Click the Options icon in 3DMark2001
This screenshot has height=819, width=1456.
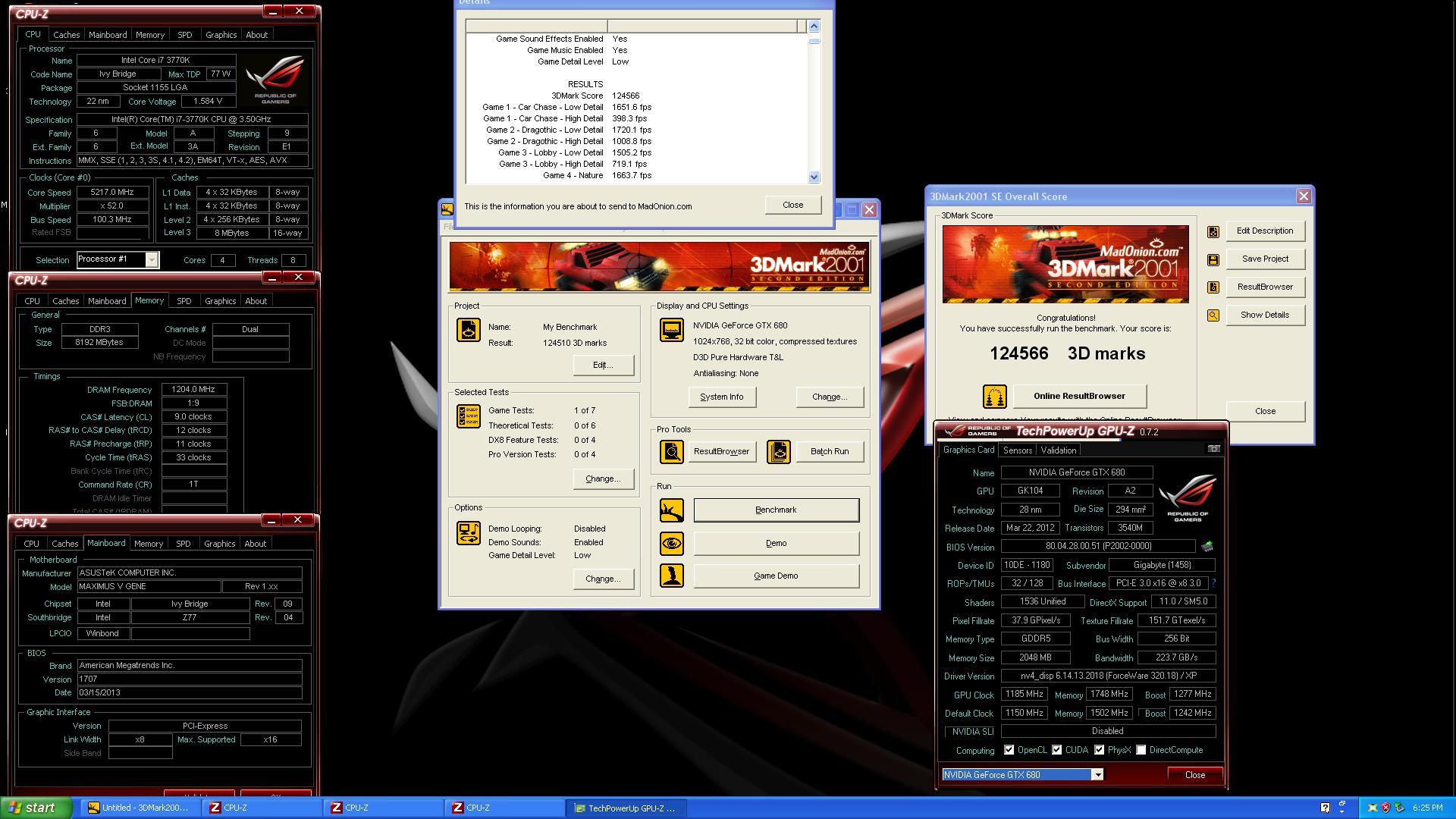click(468, 533)
